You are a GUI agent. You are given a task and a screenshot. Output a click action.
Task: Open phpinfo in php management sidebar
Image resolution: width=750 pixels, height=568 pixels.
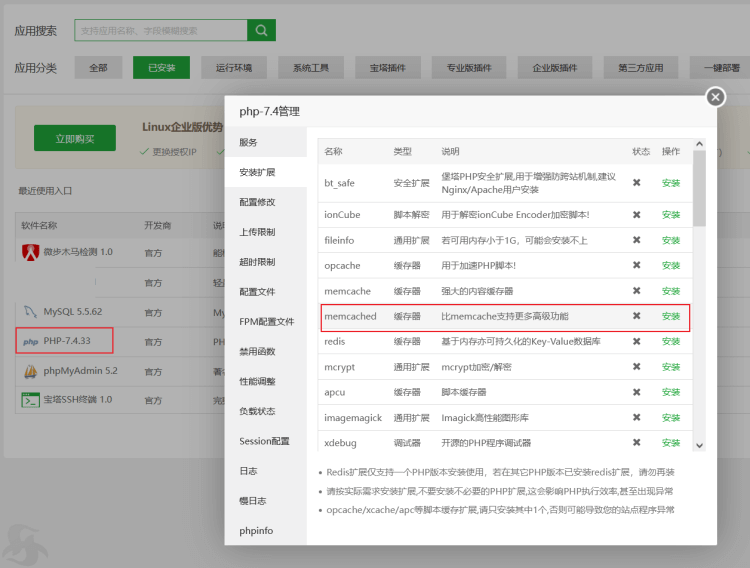click(265, 531)
